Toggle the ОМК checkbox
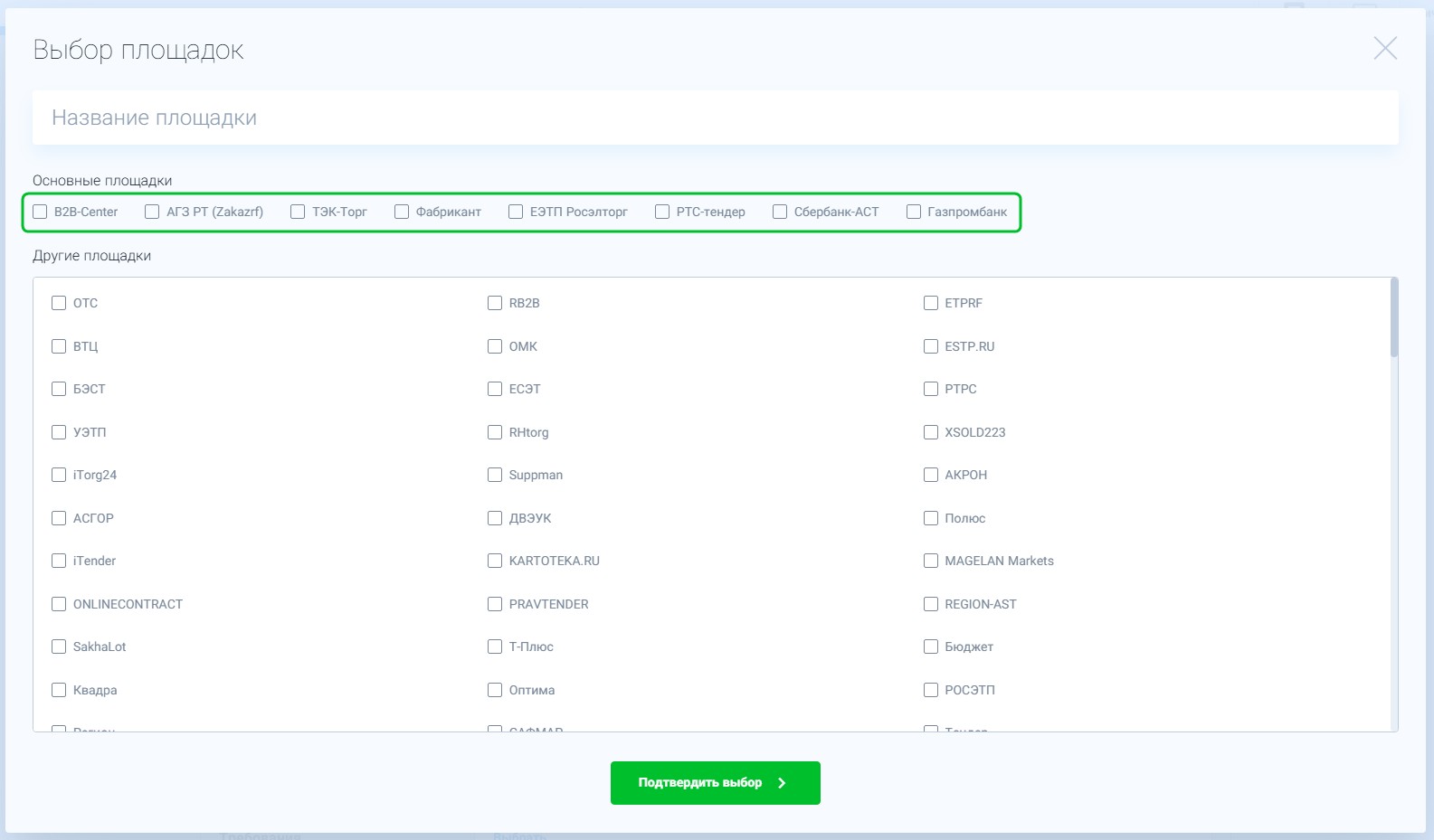1434x840 pixels. [x=495, y=346]
